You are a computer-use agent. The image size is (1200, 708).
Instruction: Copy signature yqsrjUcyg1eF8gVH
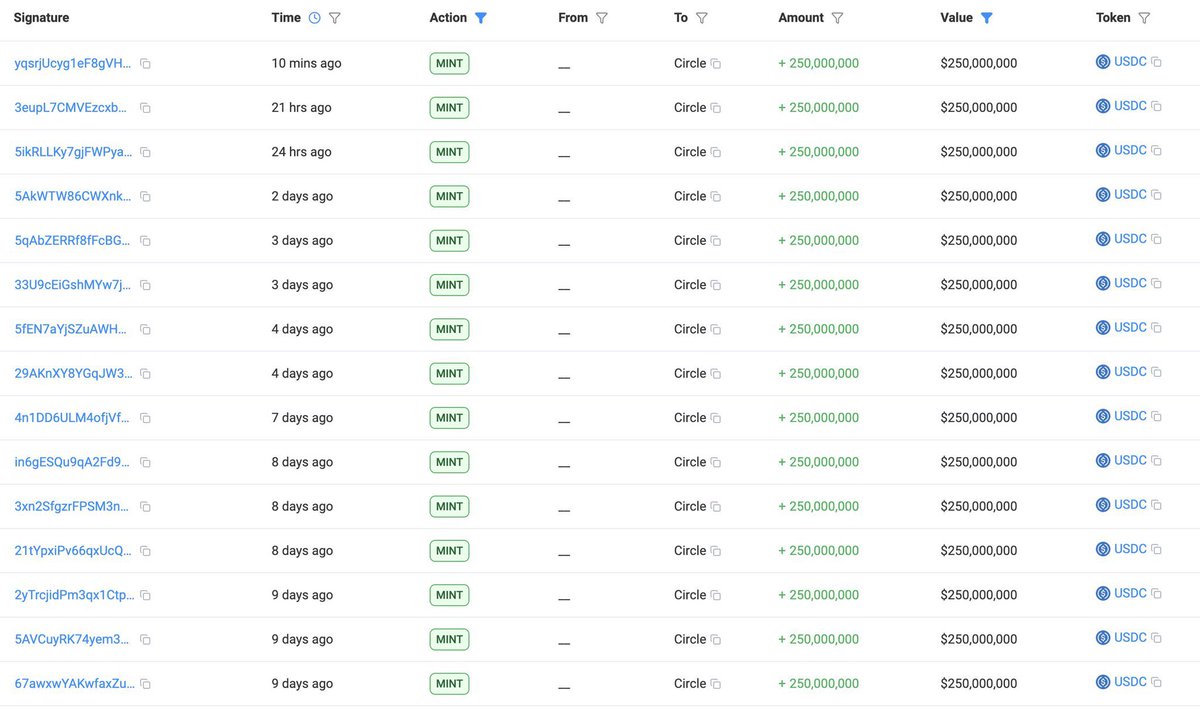pos(145,64)
